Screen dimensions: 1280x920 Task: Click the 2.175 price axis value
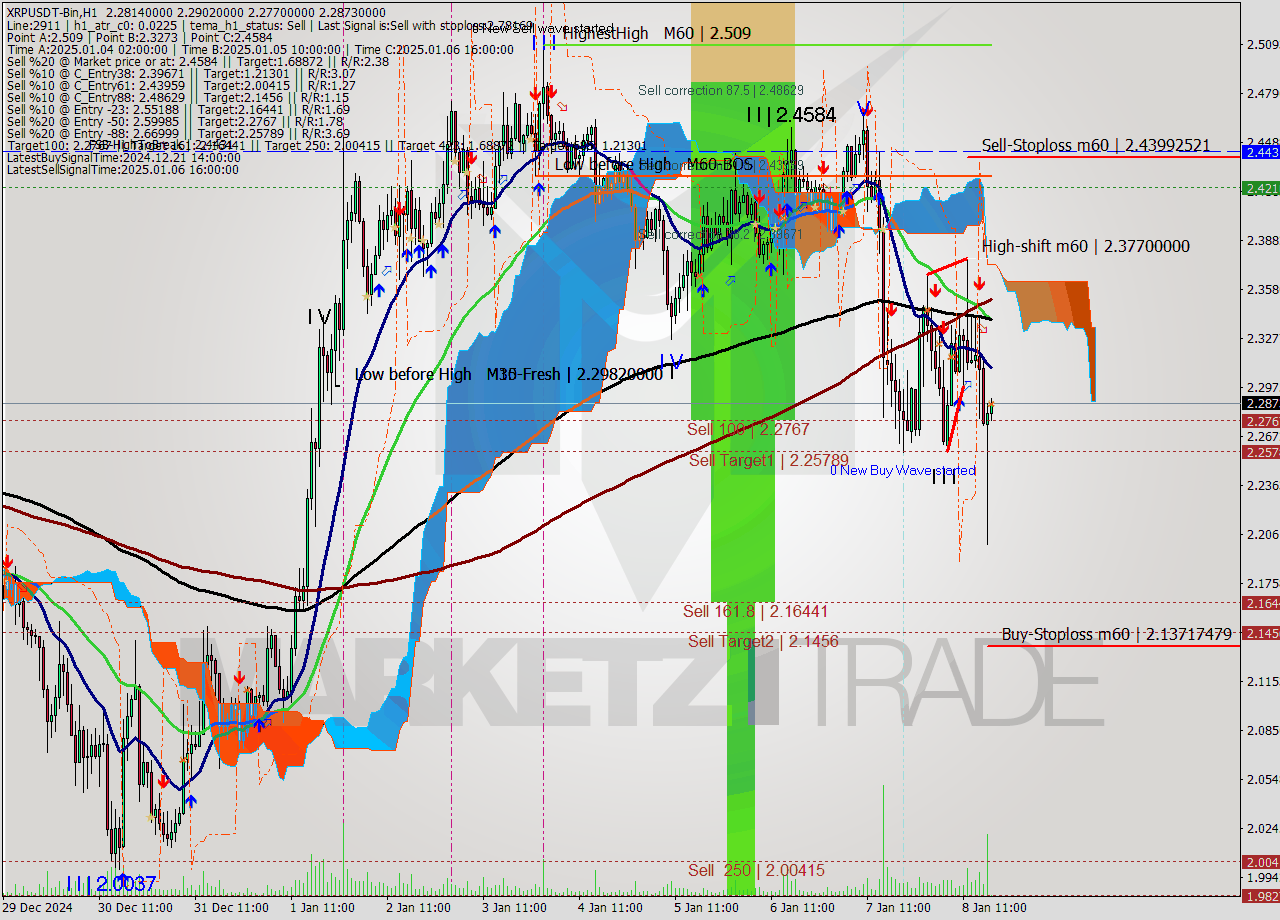[x=1262, y=583]
